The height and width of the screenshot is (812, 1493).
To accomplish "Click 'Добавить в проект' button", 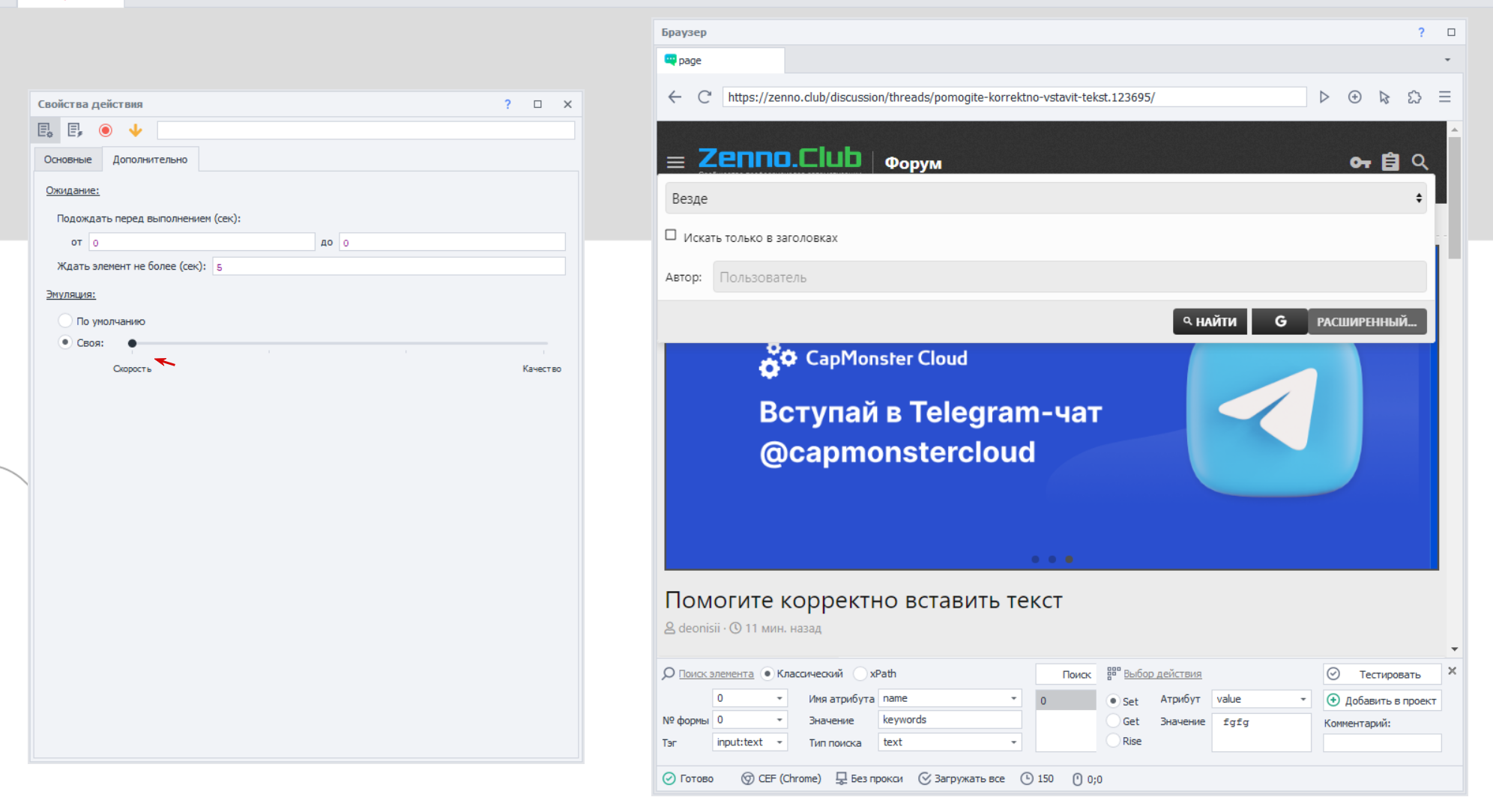I will 1382,700.
